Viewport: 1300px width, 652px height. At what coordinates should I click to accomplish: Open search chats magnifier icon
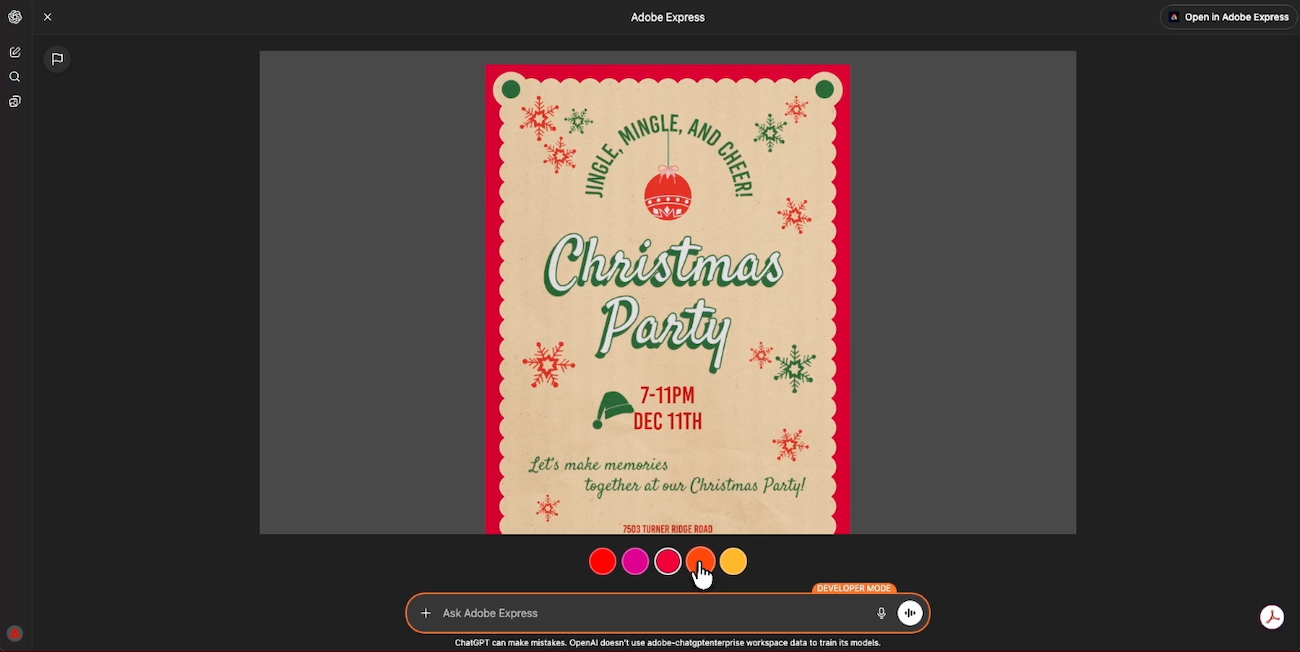(15, 77)
